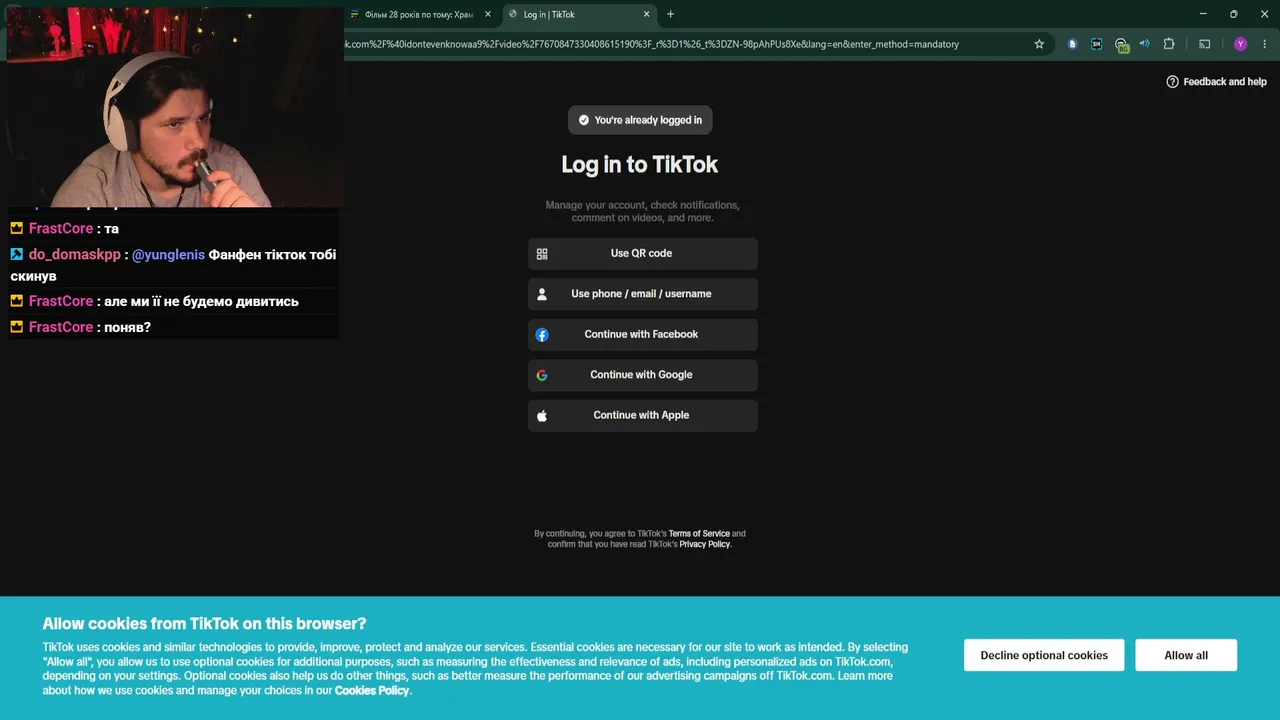The image size is (1280, 720).
Task: Click the Facebook logo icon
Action: (x=542, y=335)
